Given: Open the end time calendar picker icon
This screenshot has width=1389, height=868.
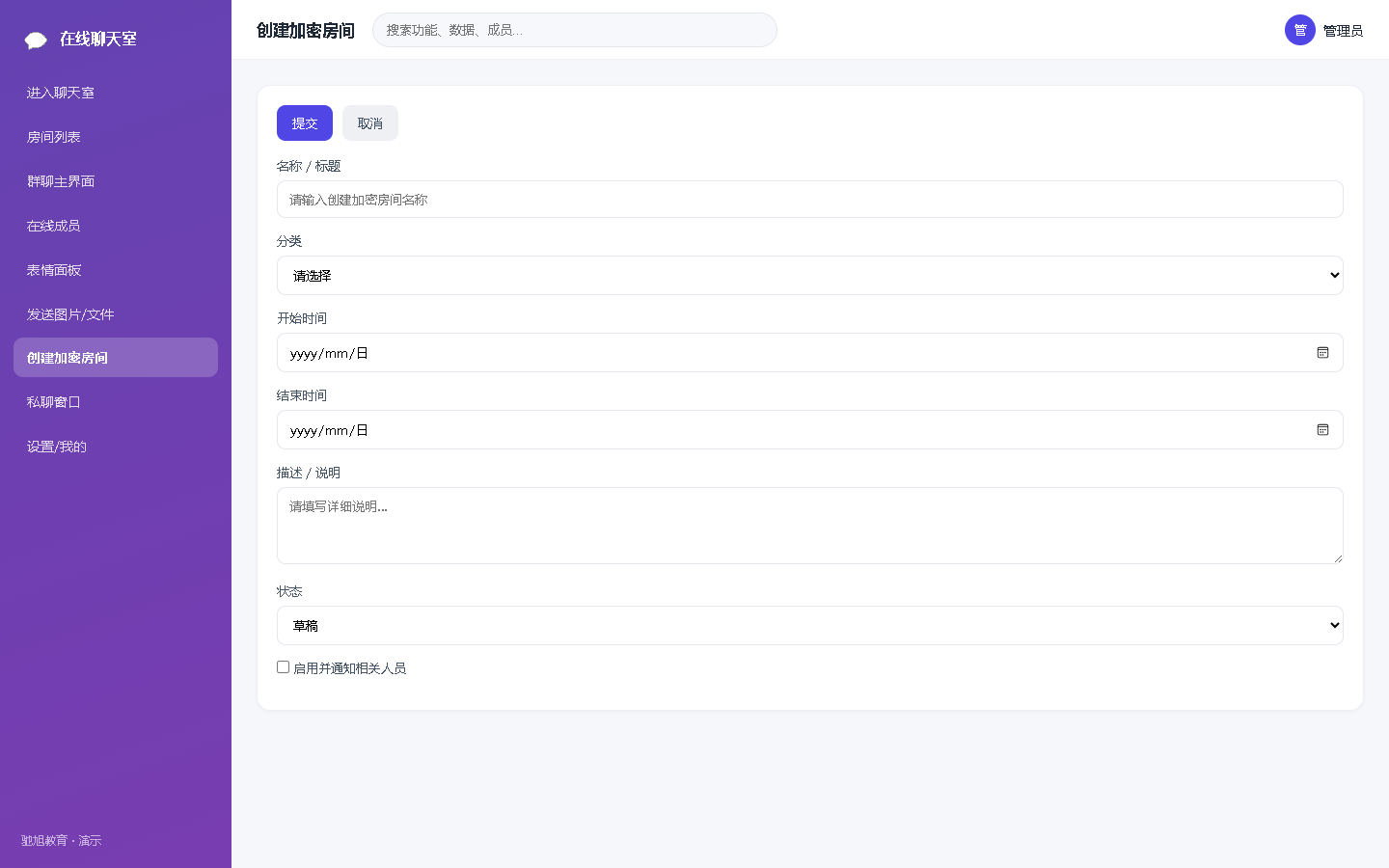Looking at the screenshot, I should pyautogui.click(x=1322, y=430).
